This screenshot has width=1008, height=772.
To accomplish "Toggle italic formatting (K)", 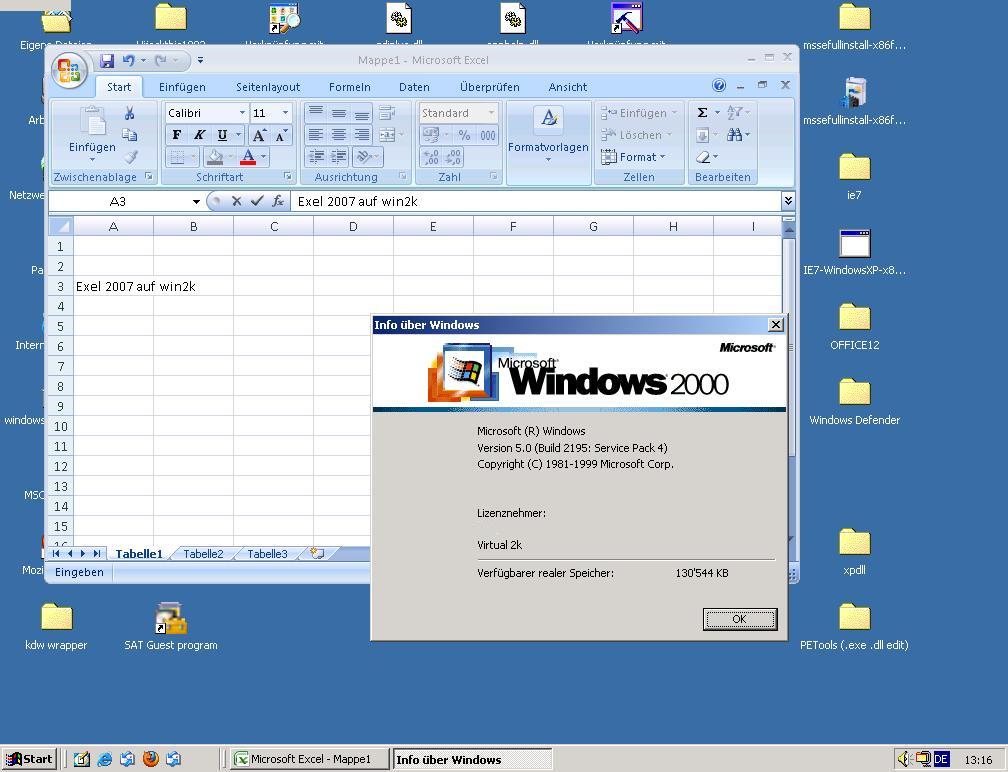I will [x=199, y=135].
